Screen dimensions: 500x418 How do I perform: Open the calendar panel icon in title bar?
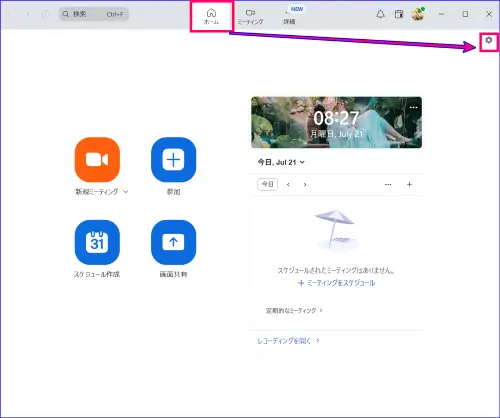click(x=399, y=14)
